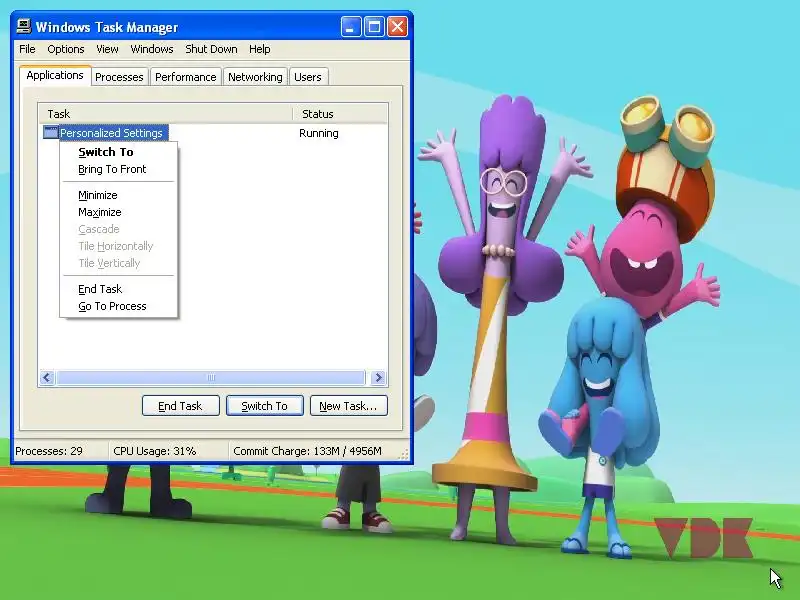
Task: Minimize the Task Manager window
Action: [x=351, y=27]
